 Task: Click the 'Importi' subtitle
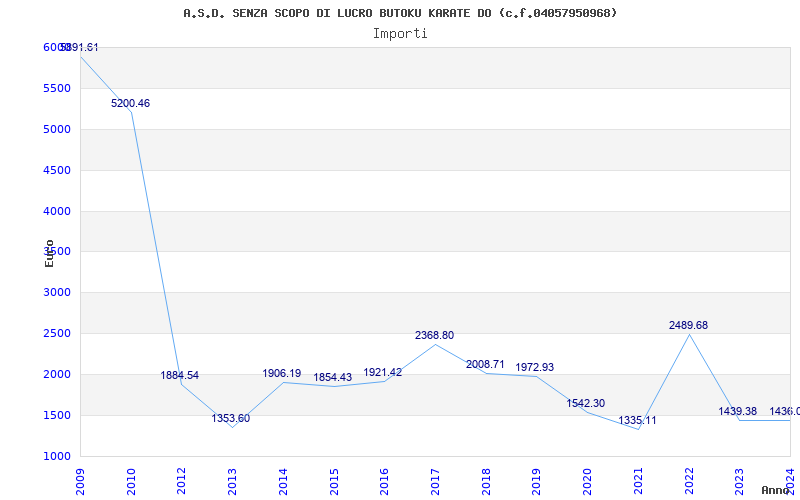point(400,34)
